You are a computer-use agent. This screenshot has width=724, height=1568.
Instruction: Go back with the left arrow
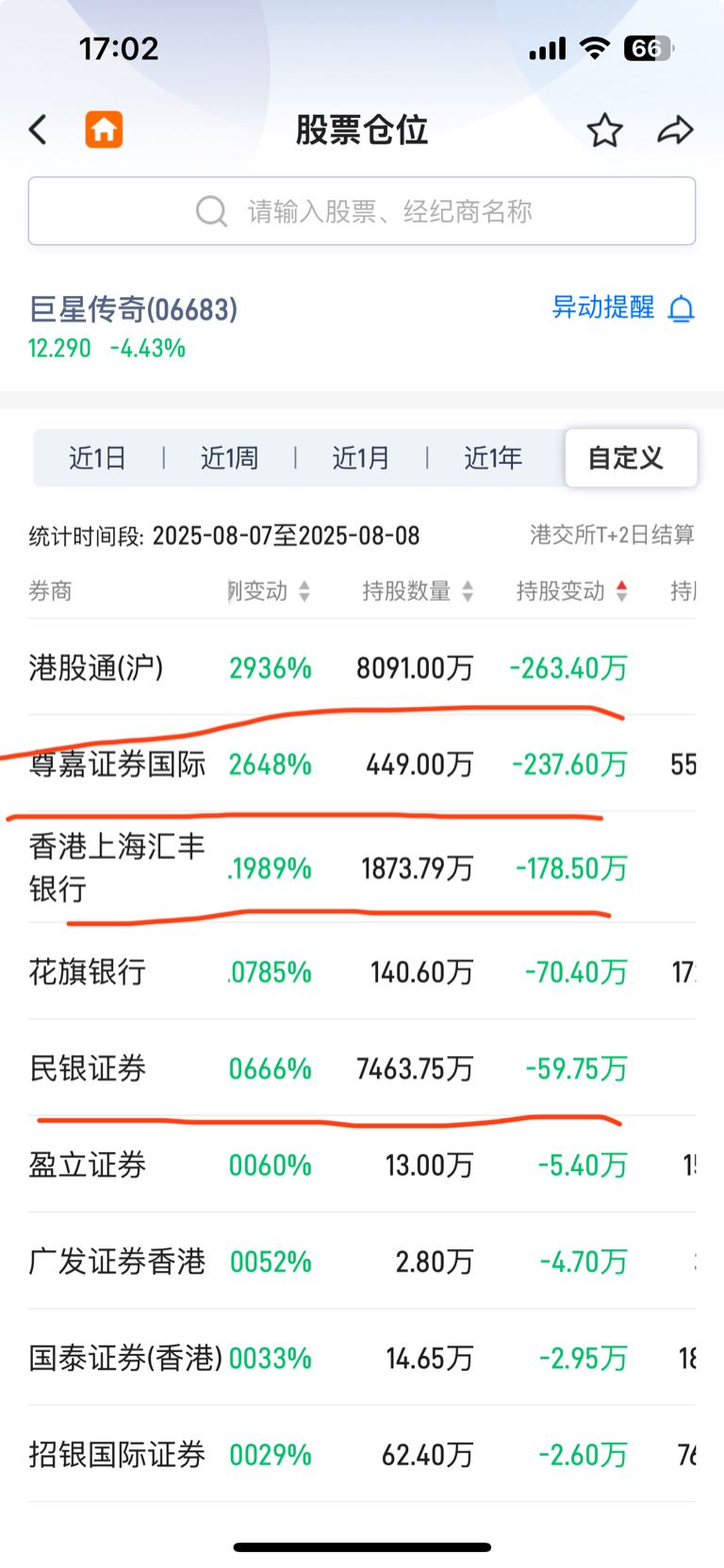pos(38,130)
